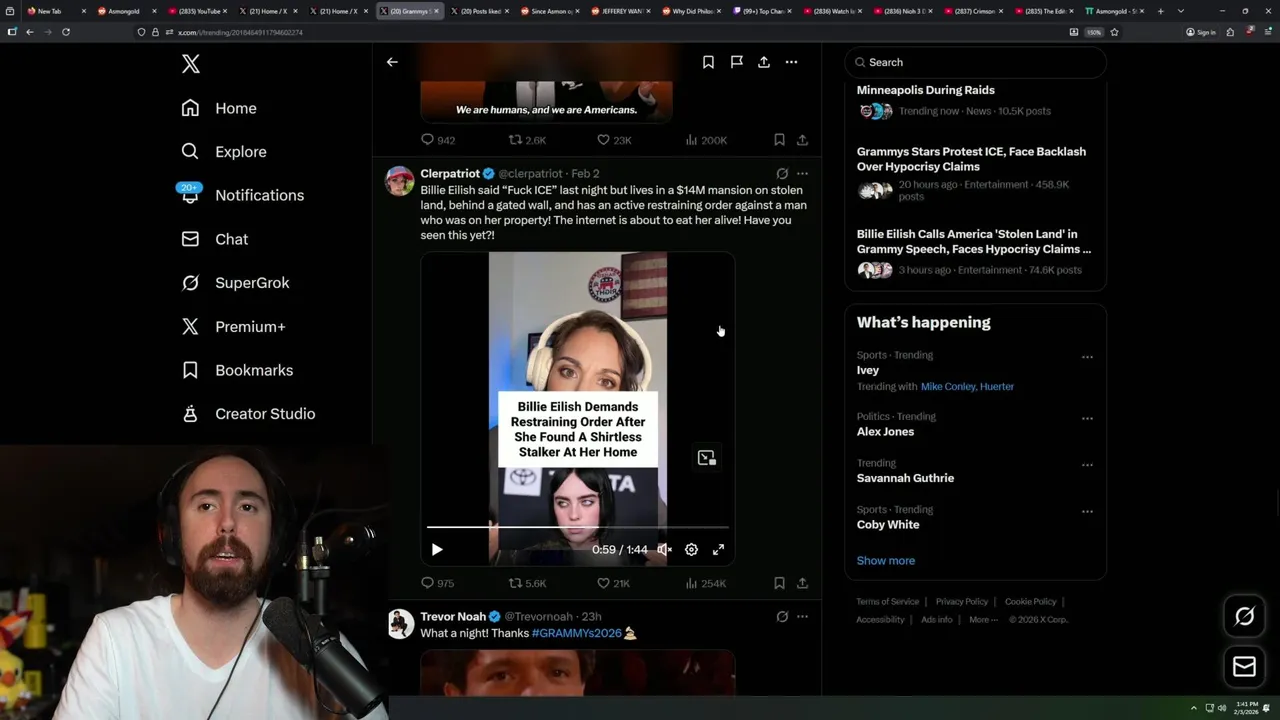This screenshot has height=720, width=1280.
Task: Bookmark Clerpatriot's post
Action: [x=779, y=583]
